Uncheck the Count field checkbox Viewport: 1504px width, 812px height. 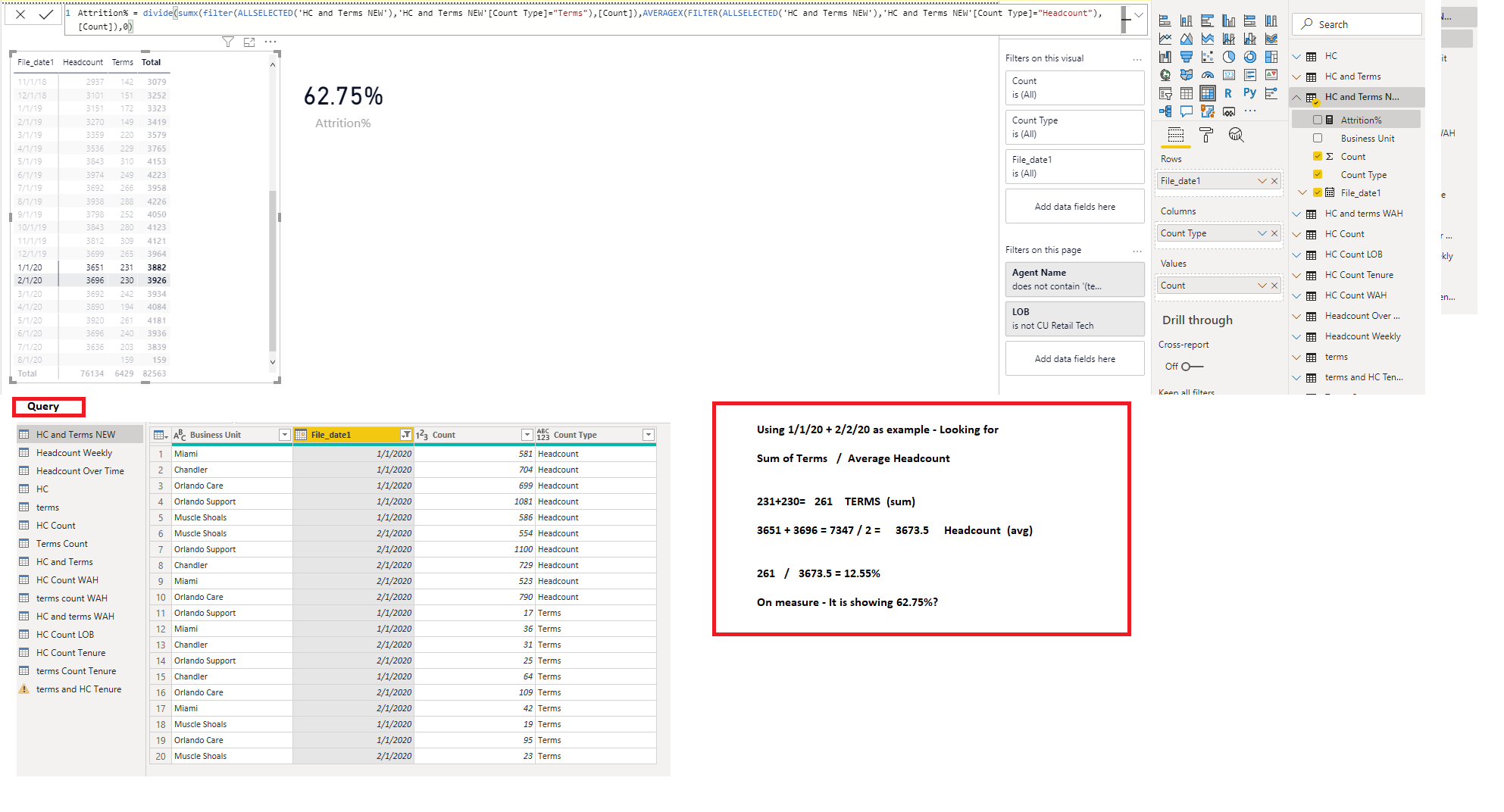click(1318, 156)
